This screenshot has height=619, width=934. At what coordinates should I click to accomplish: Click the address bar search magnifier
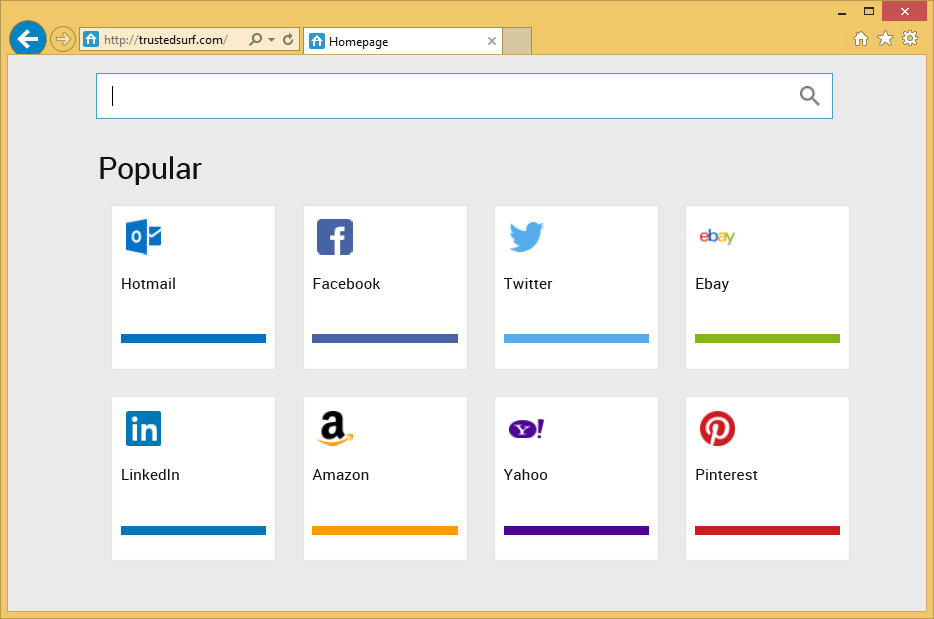pyautogui.click(x=256, y=39)
